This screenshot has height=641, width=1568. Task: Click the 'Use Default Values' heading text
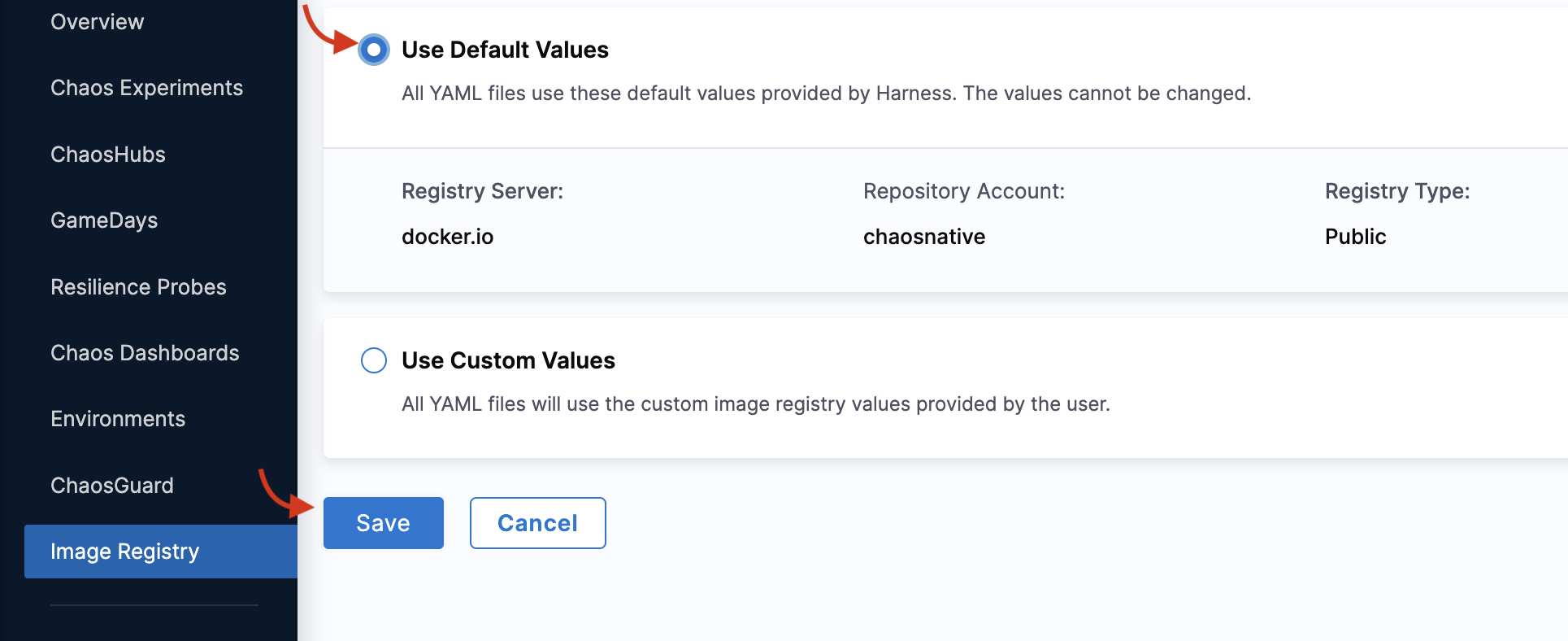(505, 50)
